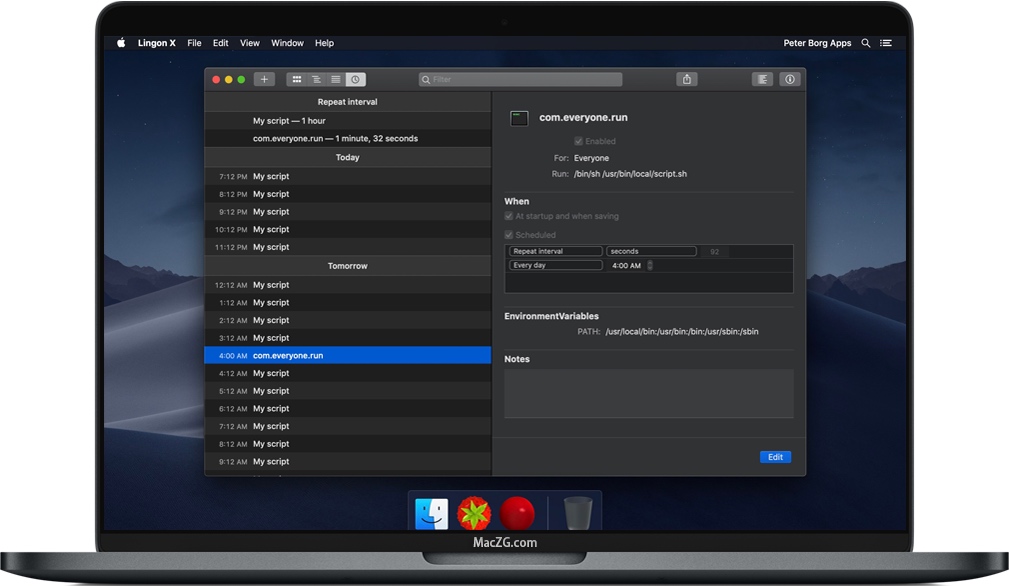Adjust the 4:00 AM time stepper
The height and width of the screenshot is (586, 1009).
pos(650,265)
